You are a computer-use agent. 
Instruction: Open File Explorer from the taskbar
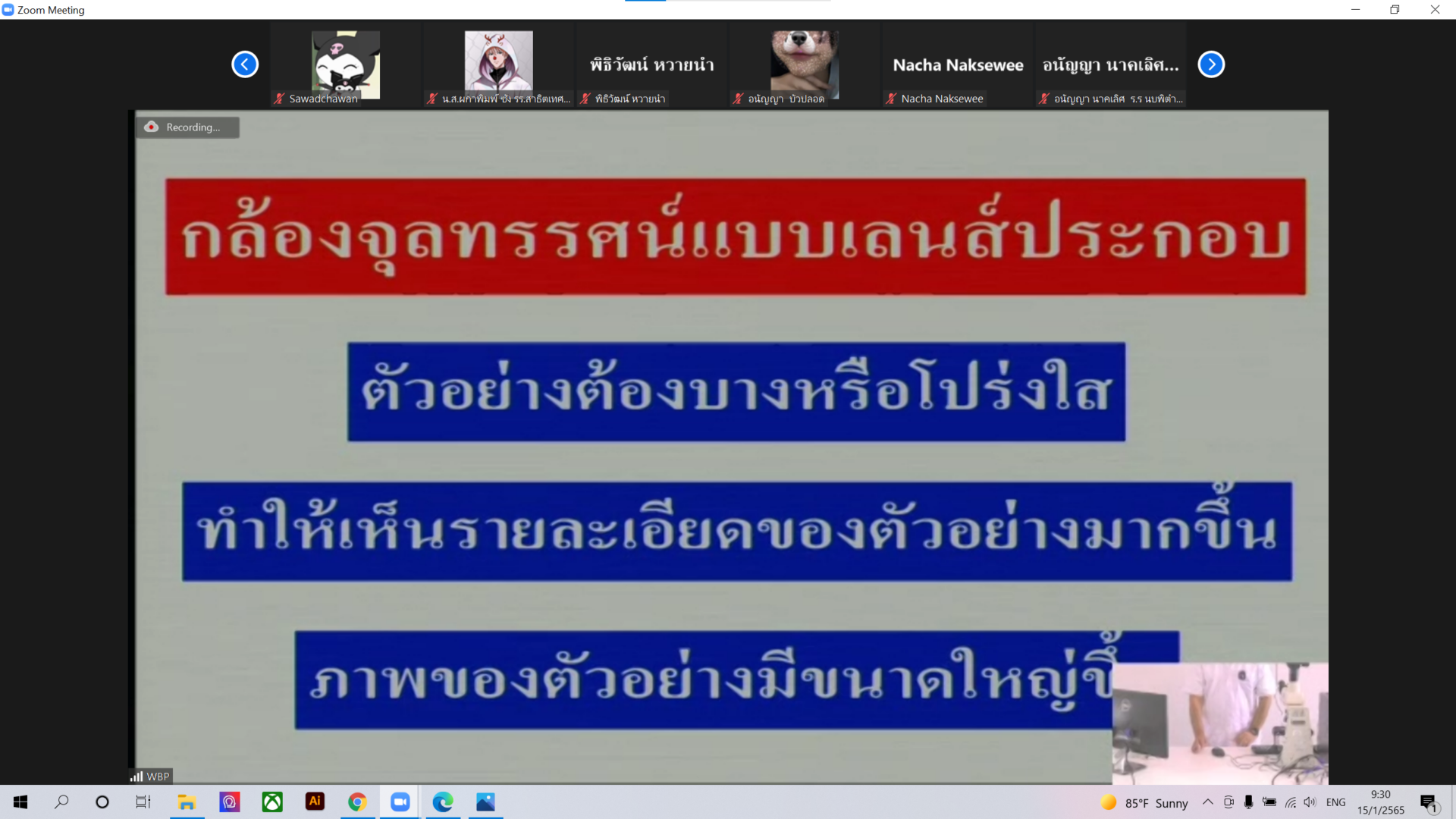(187, 802)
